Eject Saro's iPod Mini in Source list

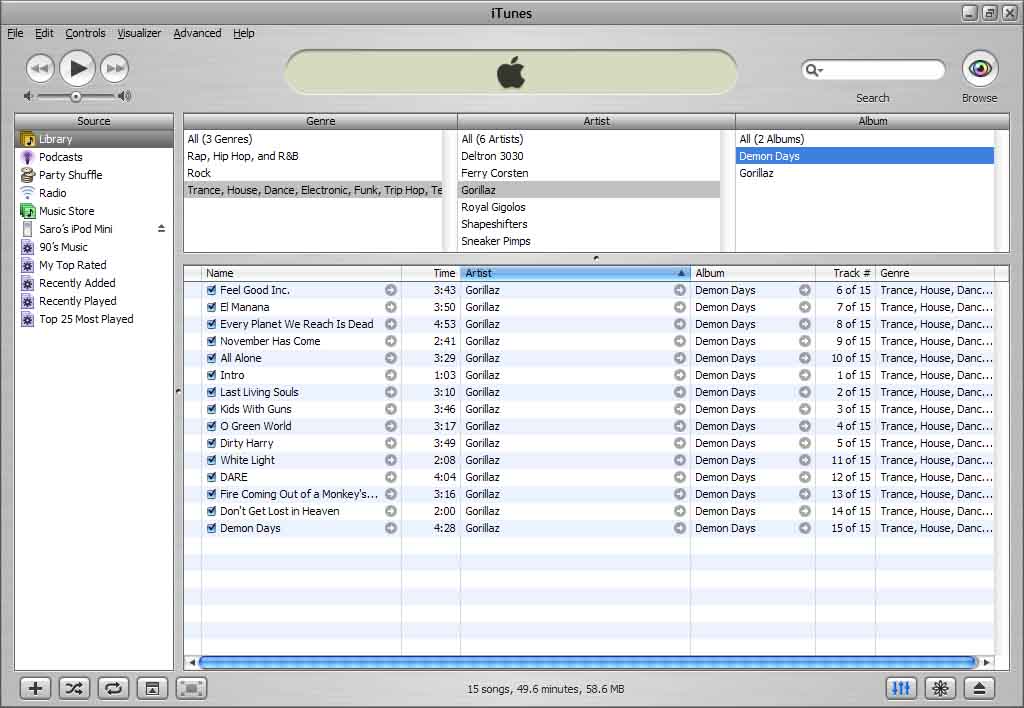[x=161, y=229]
